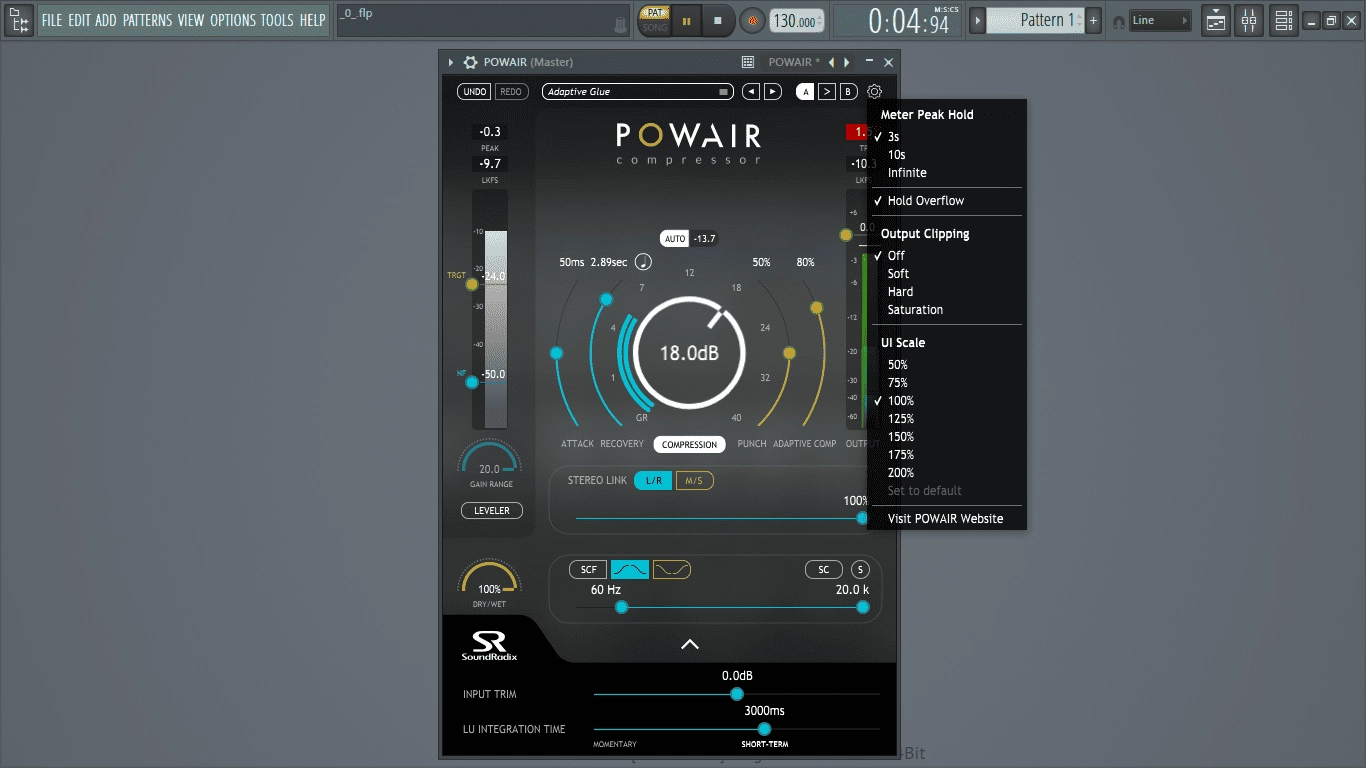This screenshot has height=768, width=1366.
Task: Click the NF noise floor handle
Action: (x=472, y=382)
